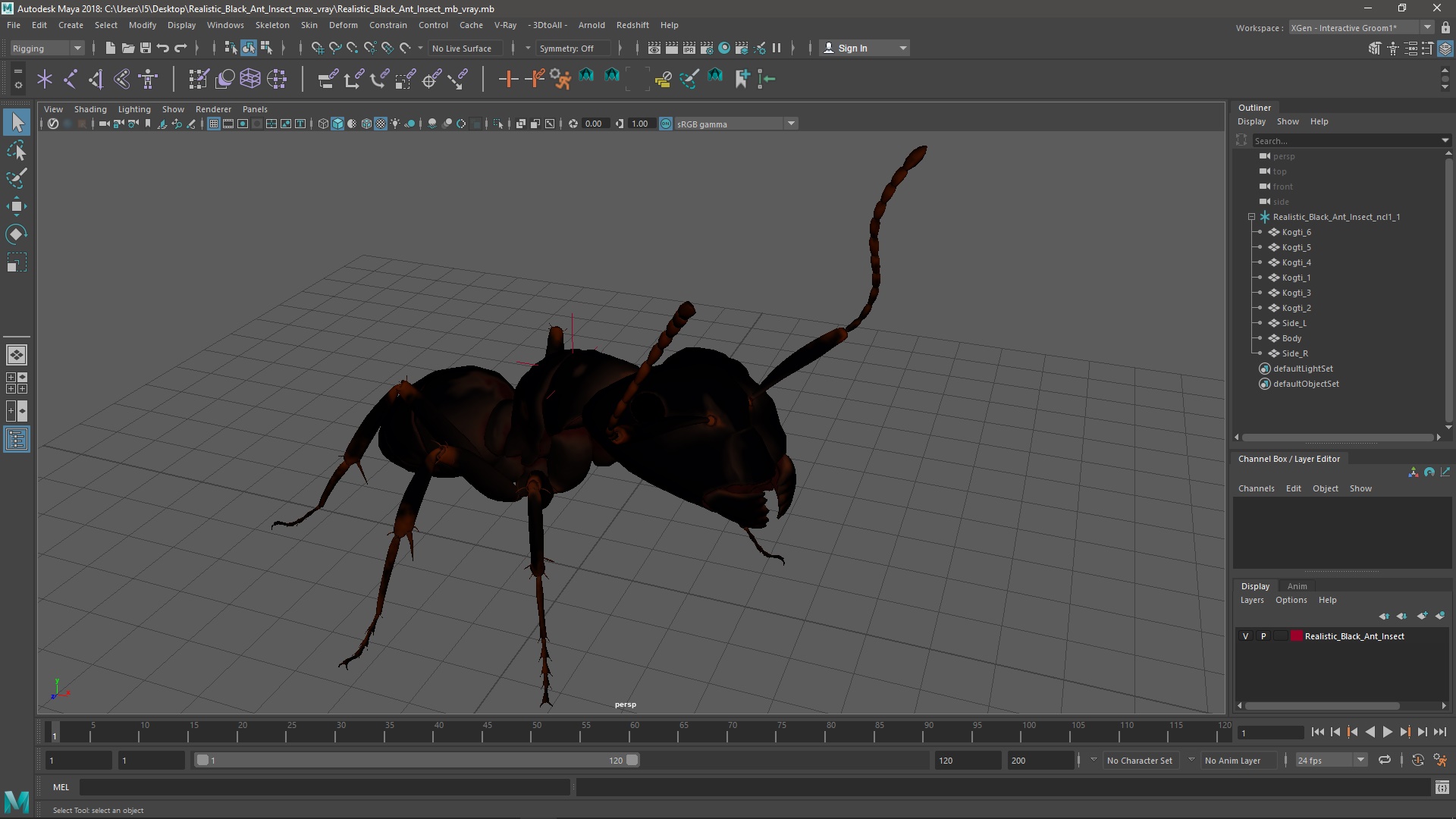
Task: Toggle Isolate Select panel icon
Action: [x=498, y=124]
